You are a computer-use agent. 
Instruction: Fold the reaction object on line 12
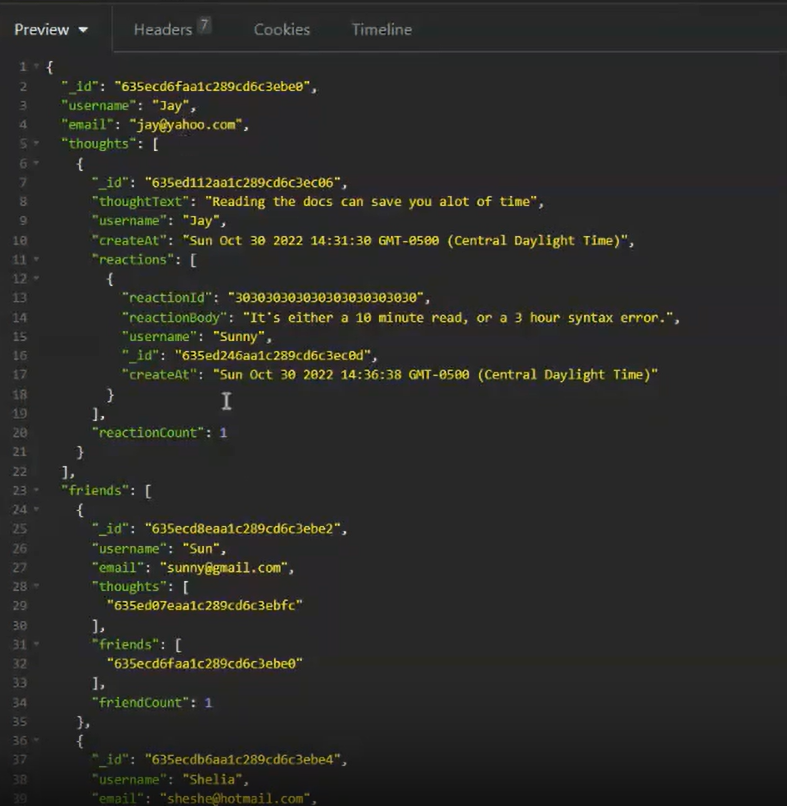point(37,278)
